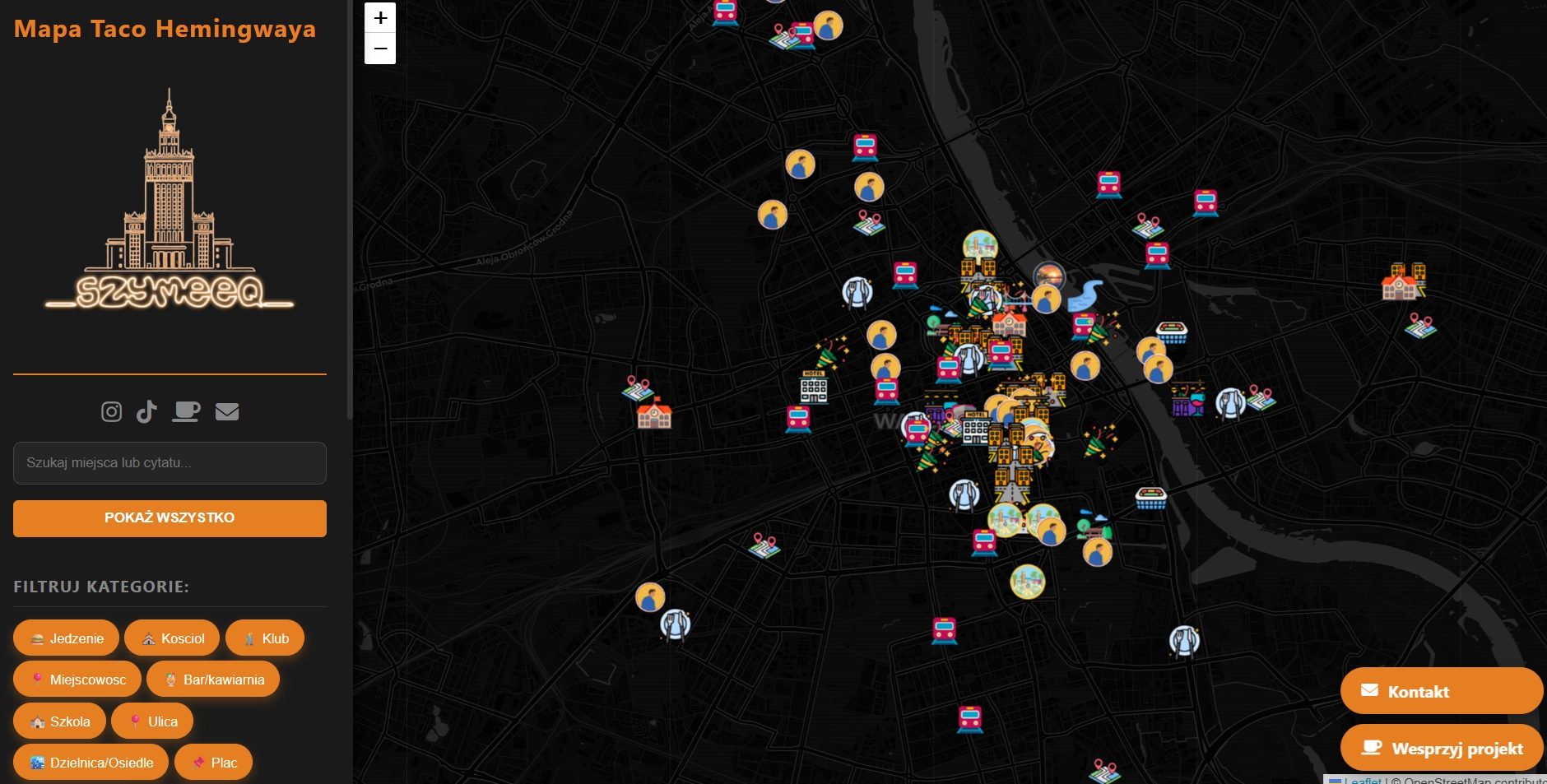1547x784 pixels.
Task: Open the Kontakt button
Action: tap(1441, 691)
